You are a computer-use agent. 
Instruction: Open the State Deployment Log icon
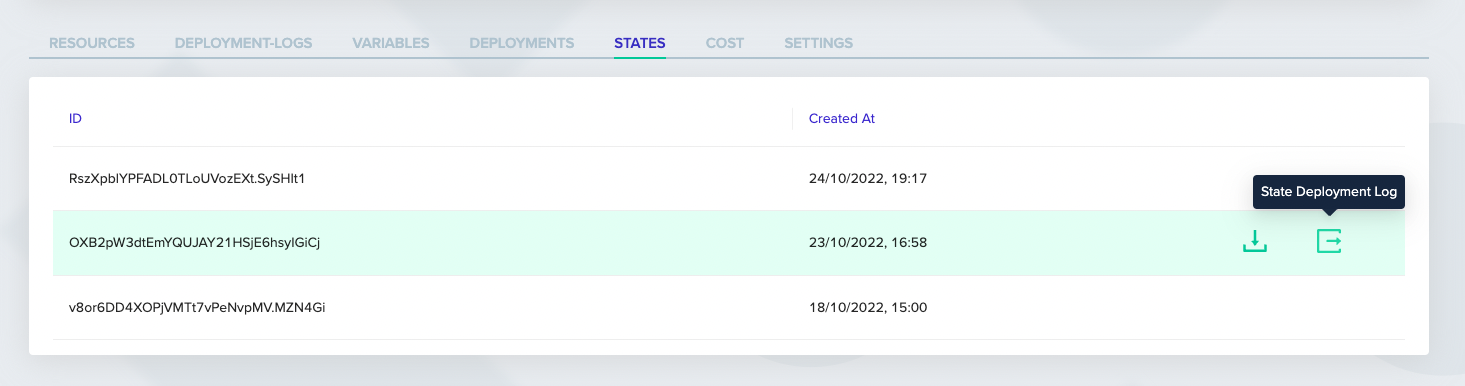click(1329, 241)
